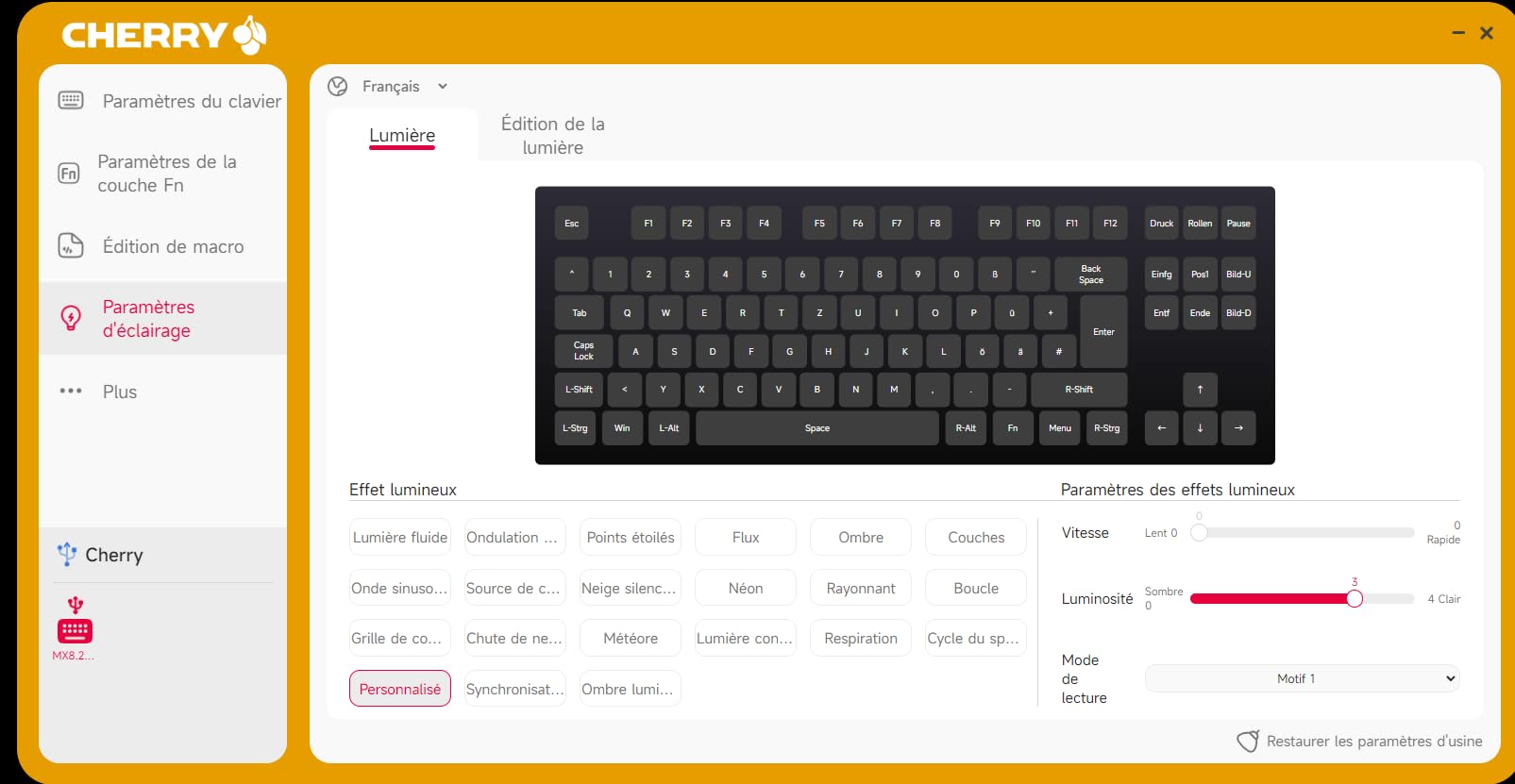
Task: Select the Lumière fluide effect
Action: tap(400, 537)
